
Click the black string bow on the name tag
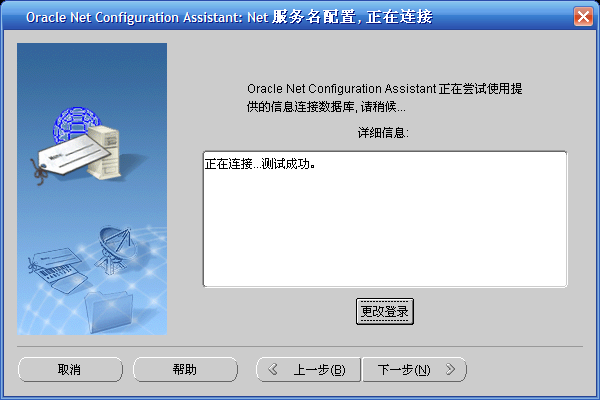click(x=40, y=169)
